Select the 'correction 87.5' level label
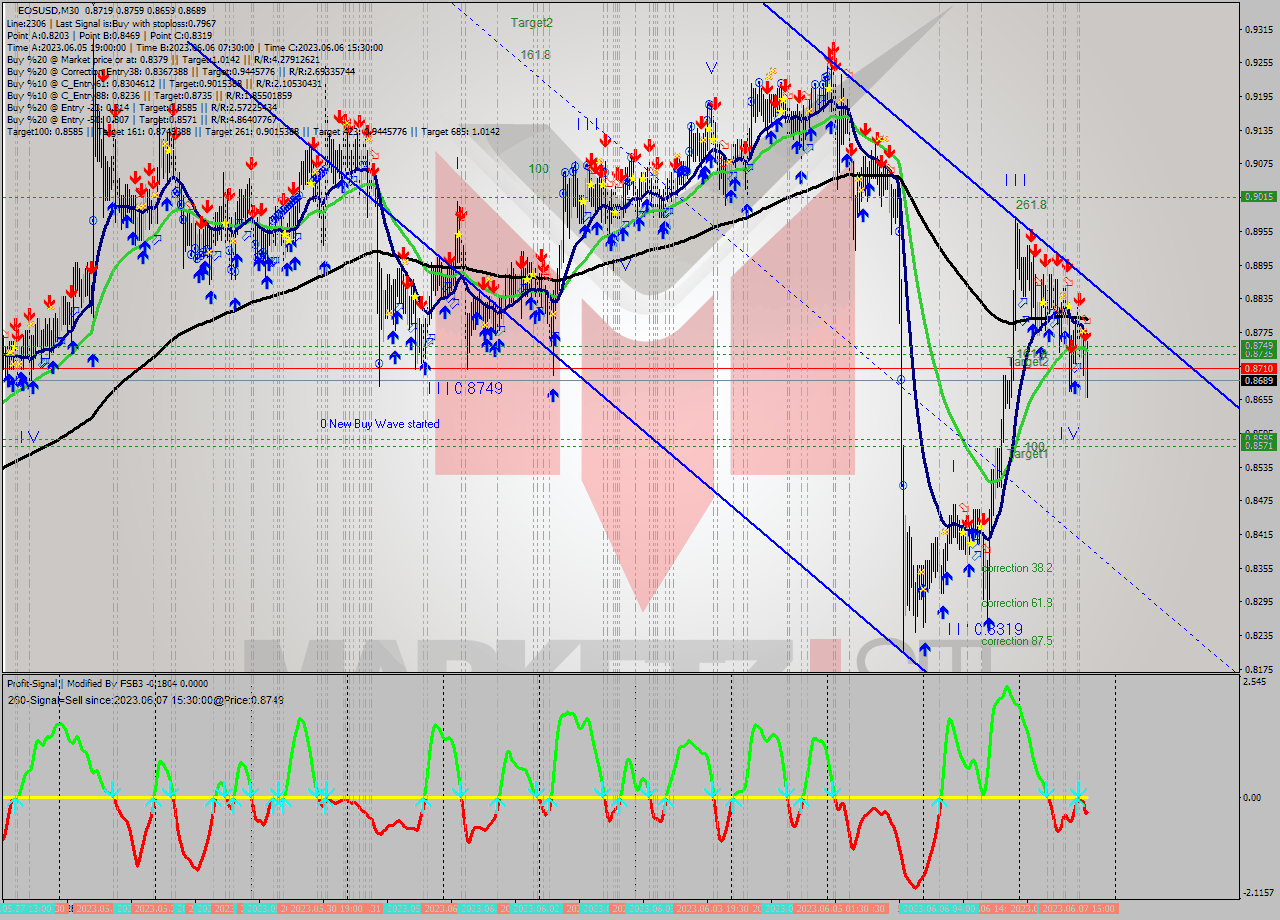1280x920 pixels. [x=1017, y=641]
